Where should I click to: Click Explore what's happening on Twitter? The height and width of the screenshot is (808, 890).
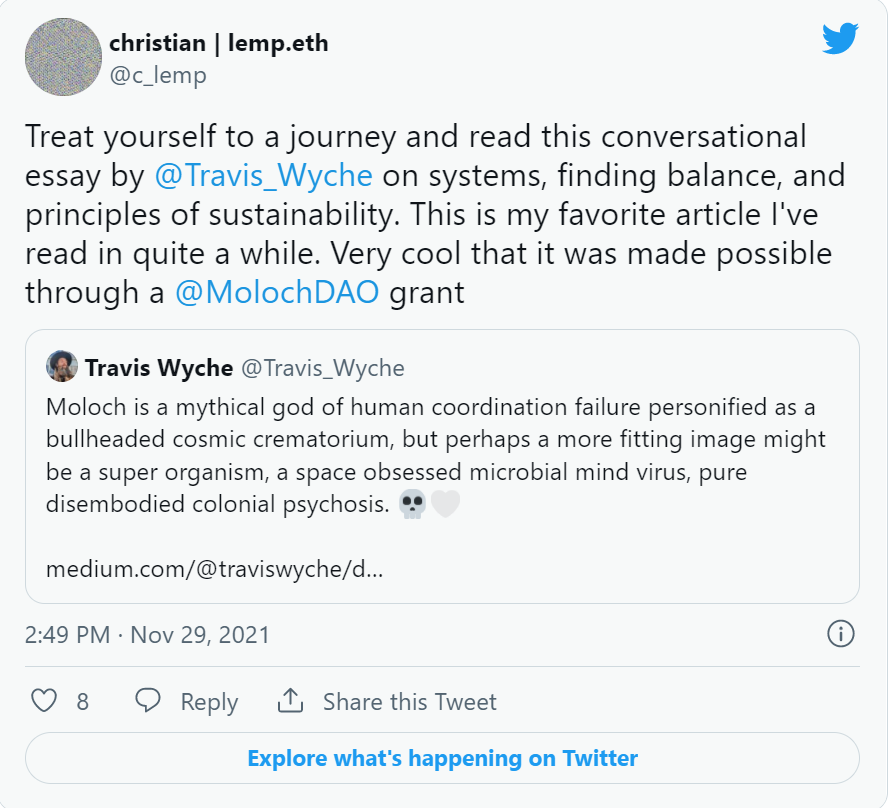(442, 758)
